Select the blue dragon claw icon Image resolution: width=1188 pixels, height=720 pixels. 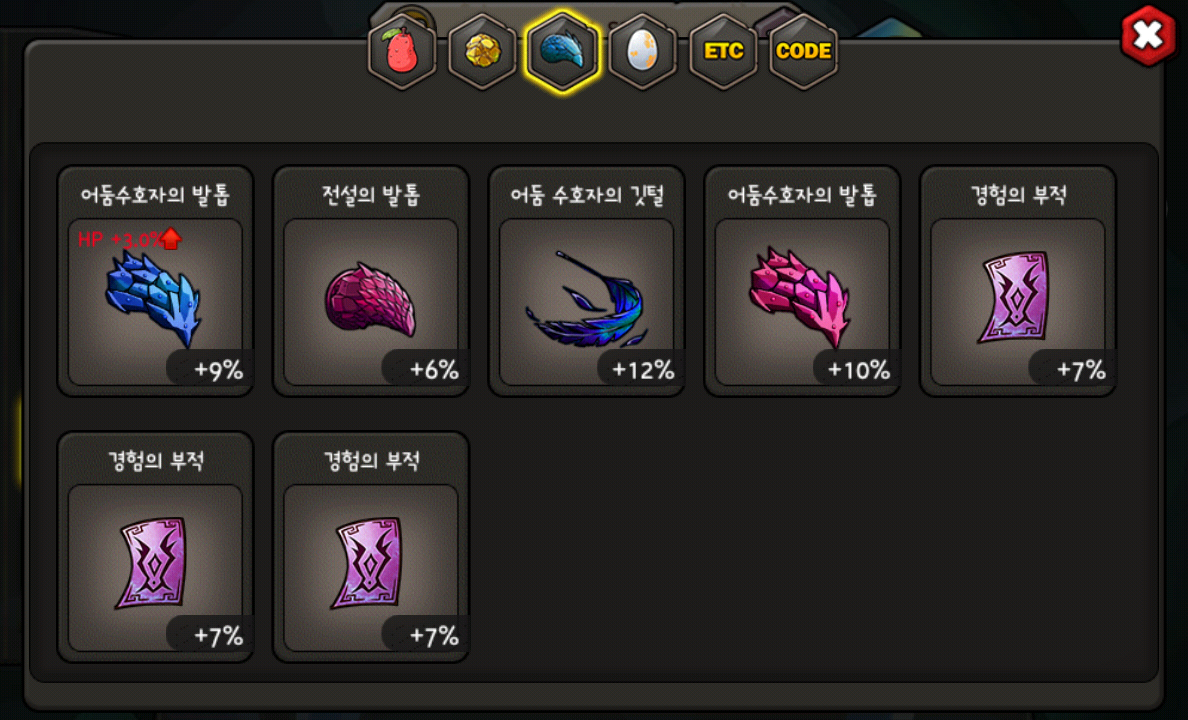pos(153,299)
